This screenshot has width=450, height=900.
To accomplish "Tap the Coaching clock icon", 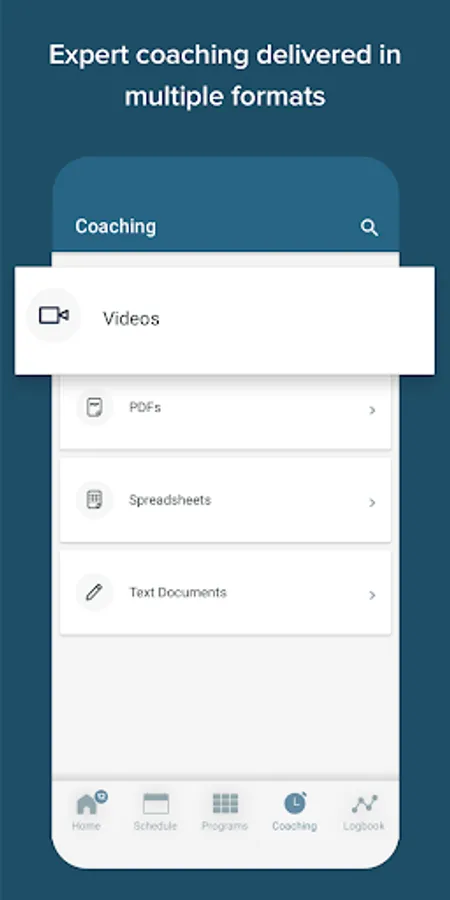I will pos(295,803).
